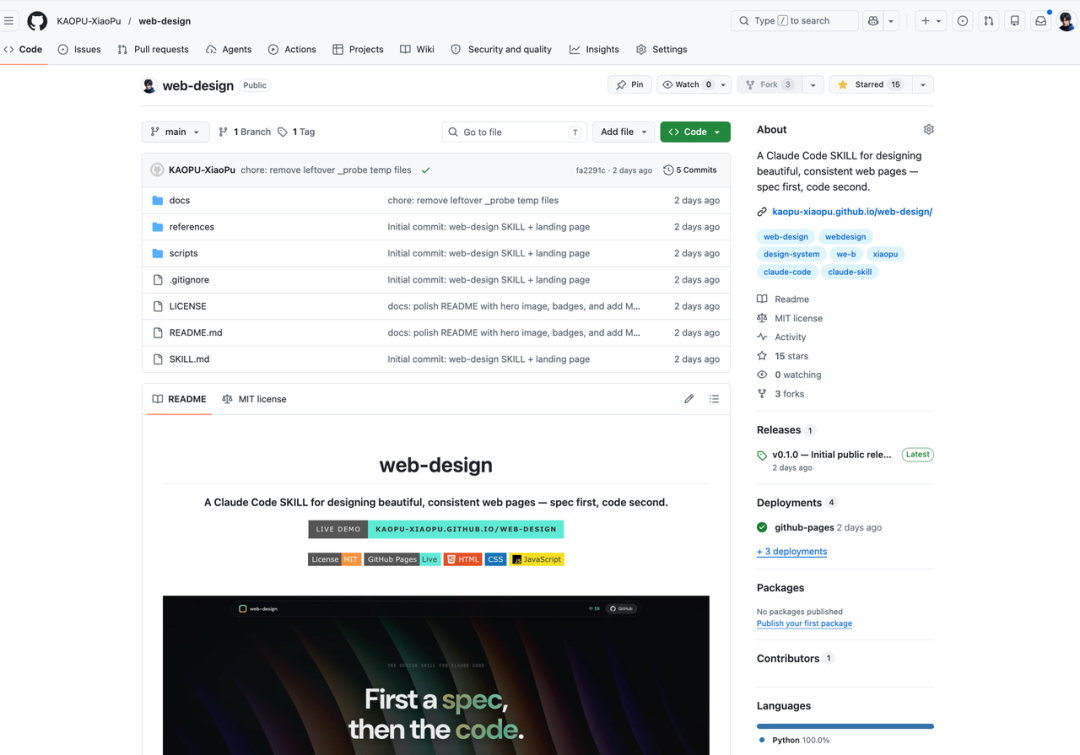The height and width of the screenshot is (755, 1080).
Task: Click the '+ 3 deployments' link
Action: (792, 551)
